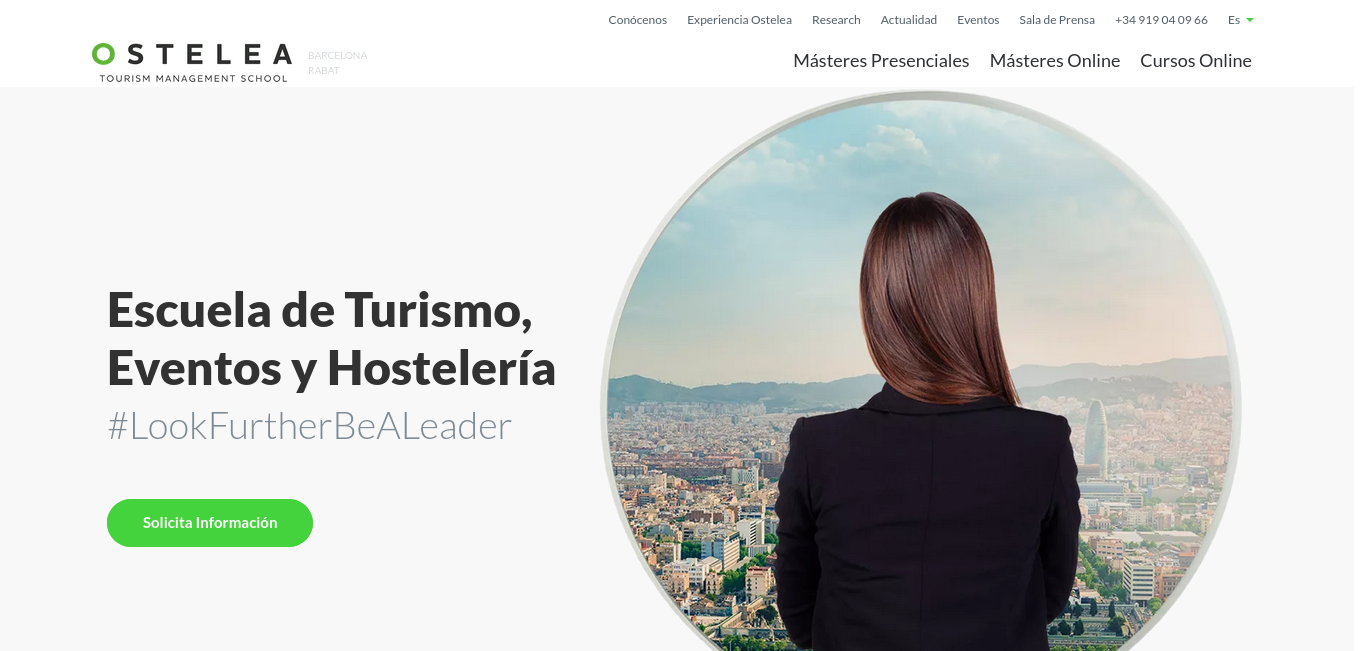This screenshot has width=1366, height=651.
Task: Click the Barcelona Rabat campus label
Action: [337, 63]
